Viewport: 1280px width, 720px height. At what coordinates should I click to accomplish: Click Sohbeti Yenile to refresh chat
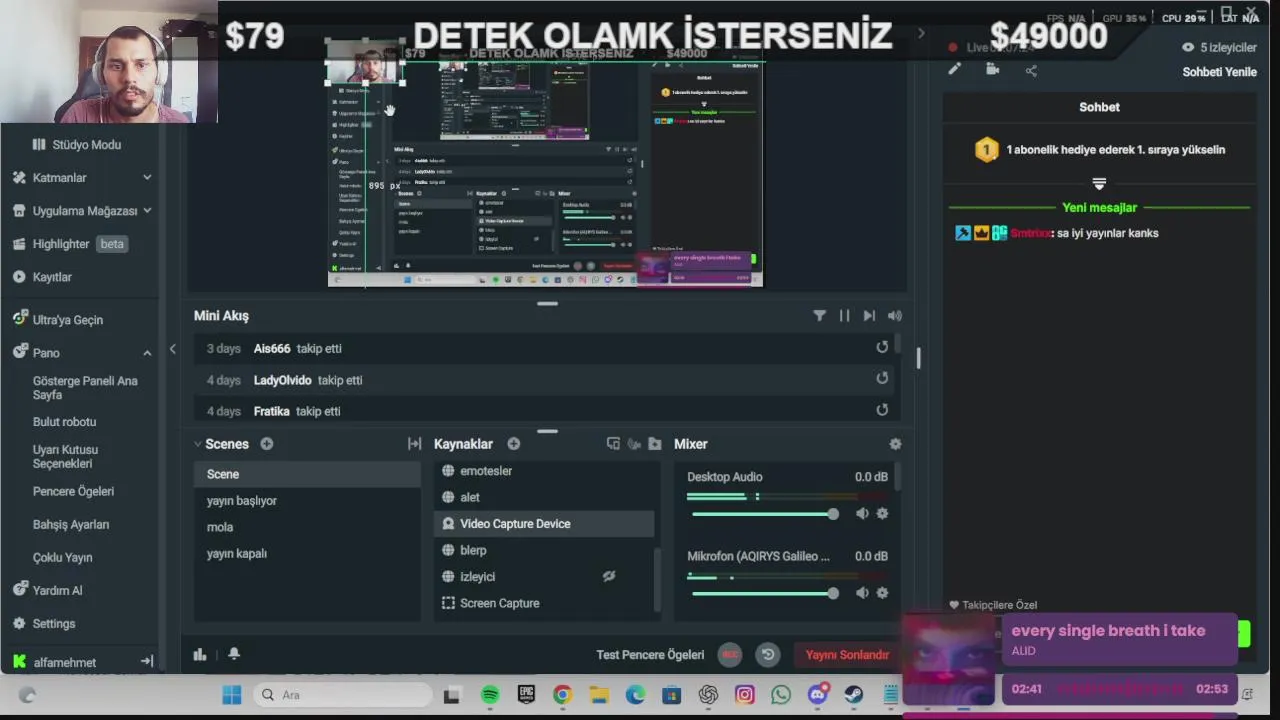click(1219, 72)
